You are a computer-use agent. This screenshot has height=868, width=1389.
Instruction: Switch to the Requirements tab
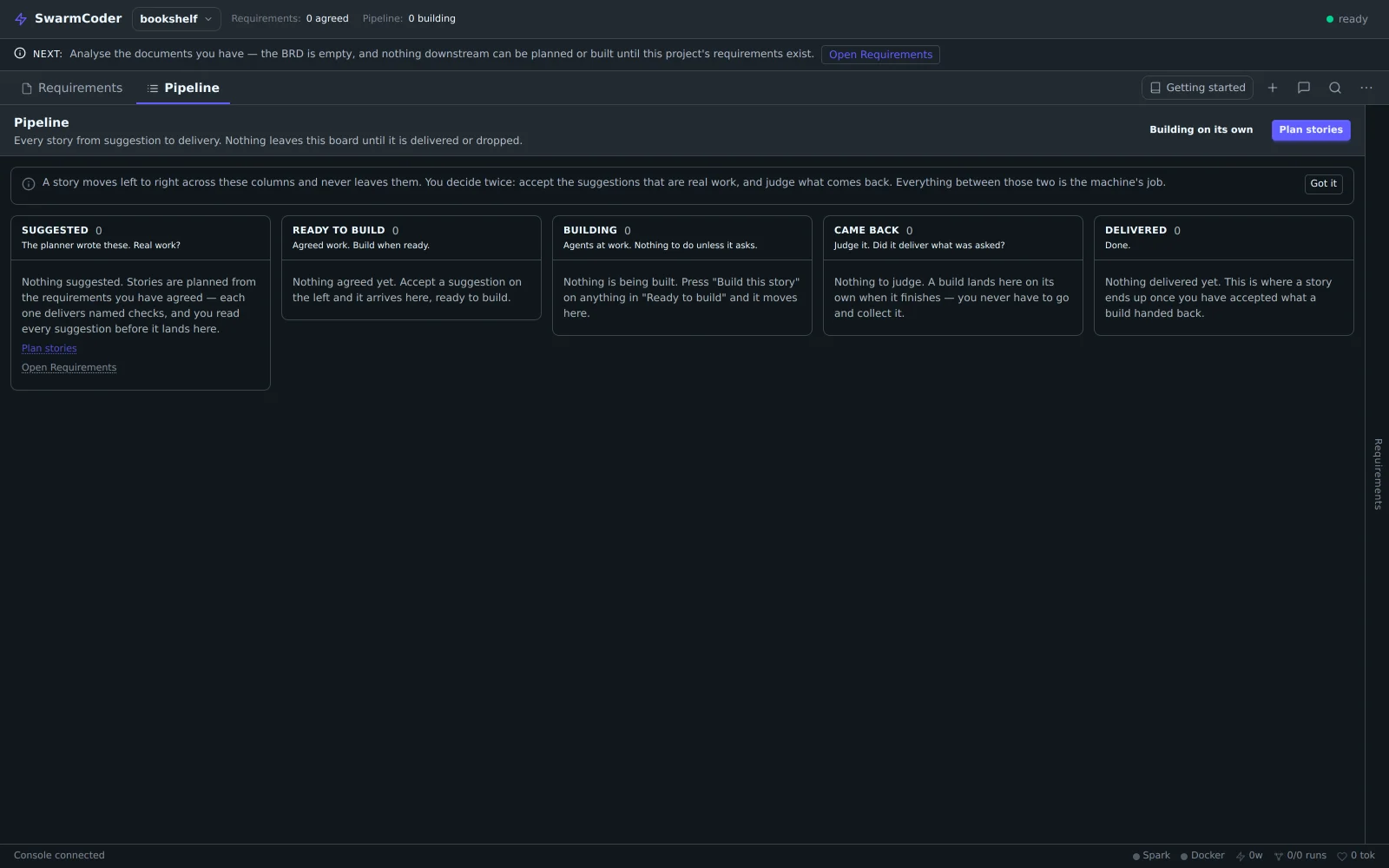(72, 89)
